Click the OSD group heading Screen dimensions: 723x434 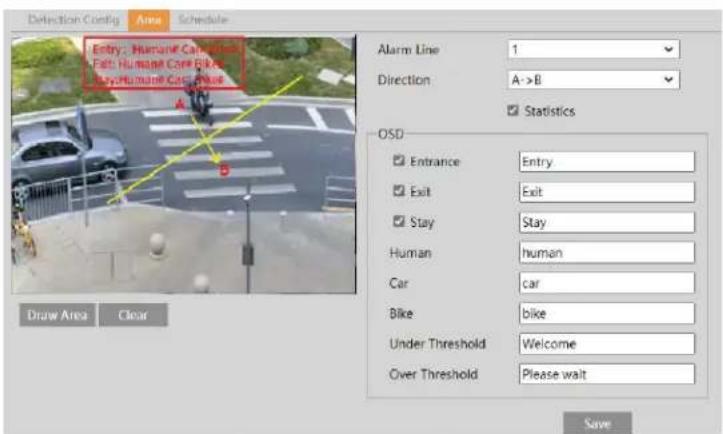391,134
